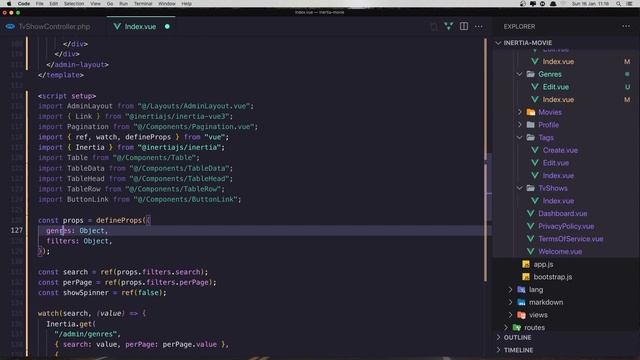Open bootstrap.js file
Viewport: 640px width, 360px height.
coord(553,277)
